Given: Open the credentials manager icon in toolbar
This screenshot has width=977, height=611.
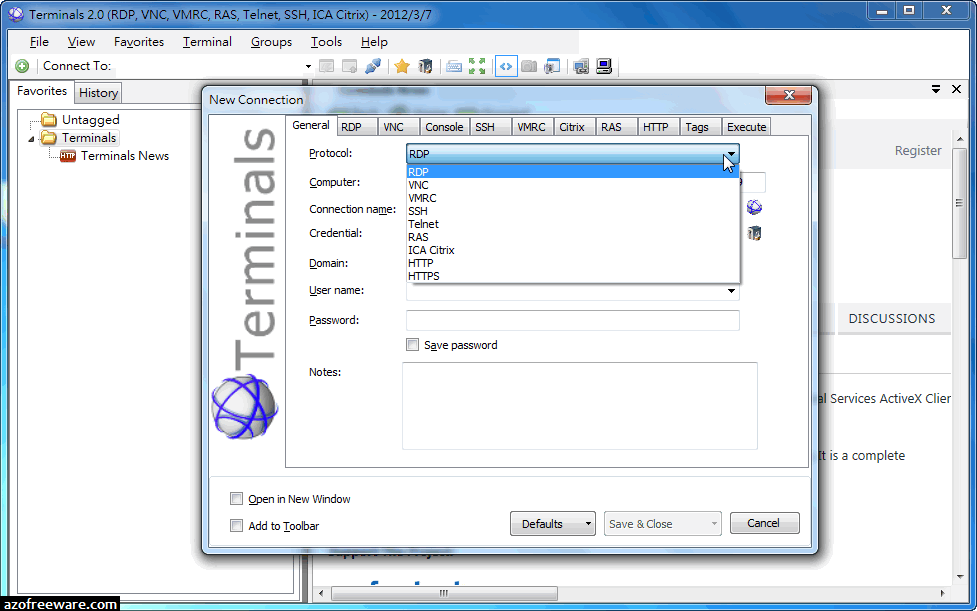Looking at the screenshot, I should click(x=425, y=66).
